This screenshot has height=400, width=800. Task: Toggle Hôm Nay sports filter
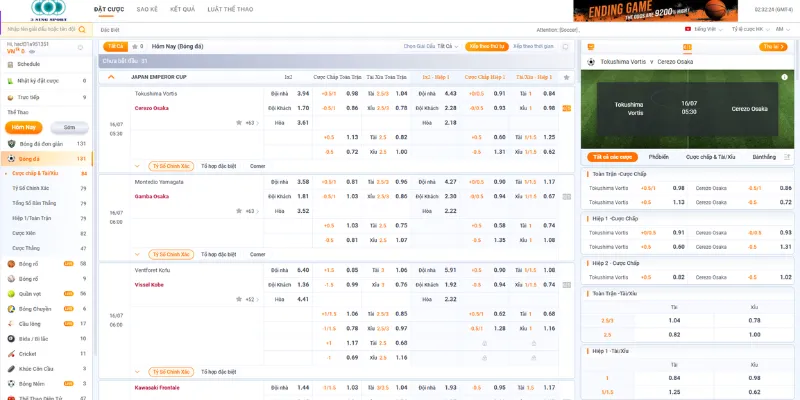coord(23,128)
